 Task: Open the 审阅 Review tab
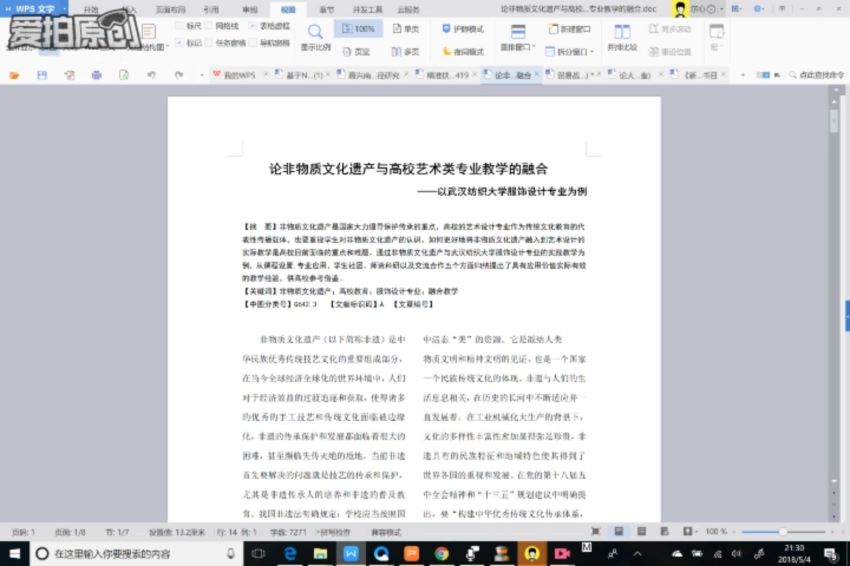pyautogui.click(x=250, y=9)
